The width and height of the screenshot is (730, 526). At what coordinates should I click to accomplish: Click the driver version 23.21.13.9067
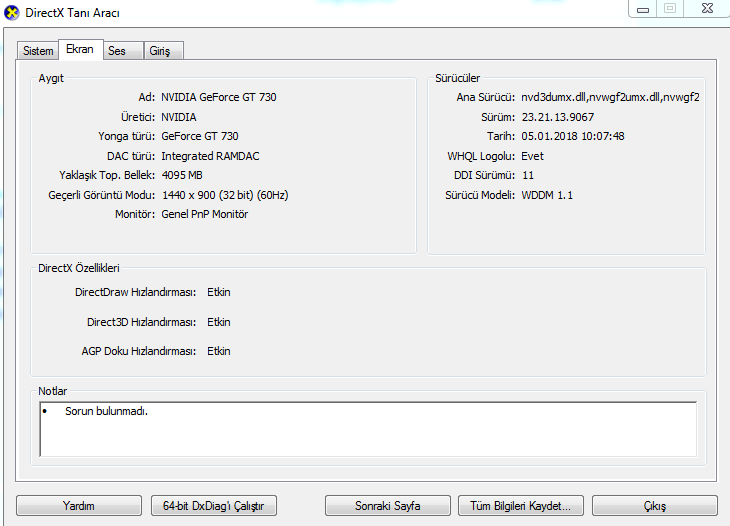click(x=558, y=117)
